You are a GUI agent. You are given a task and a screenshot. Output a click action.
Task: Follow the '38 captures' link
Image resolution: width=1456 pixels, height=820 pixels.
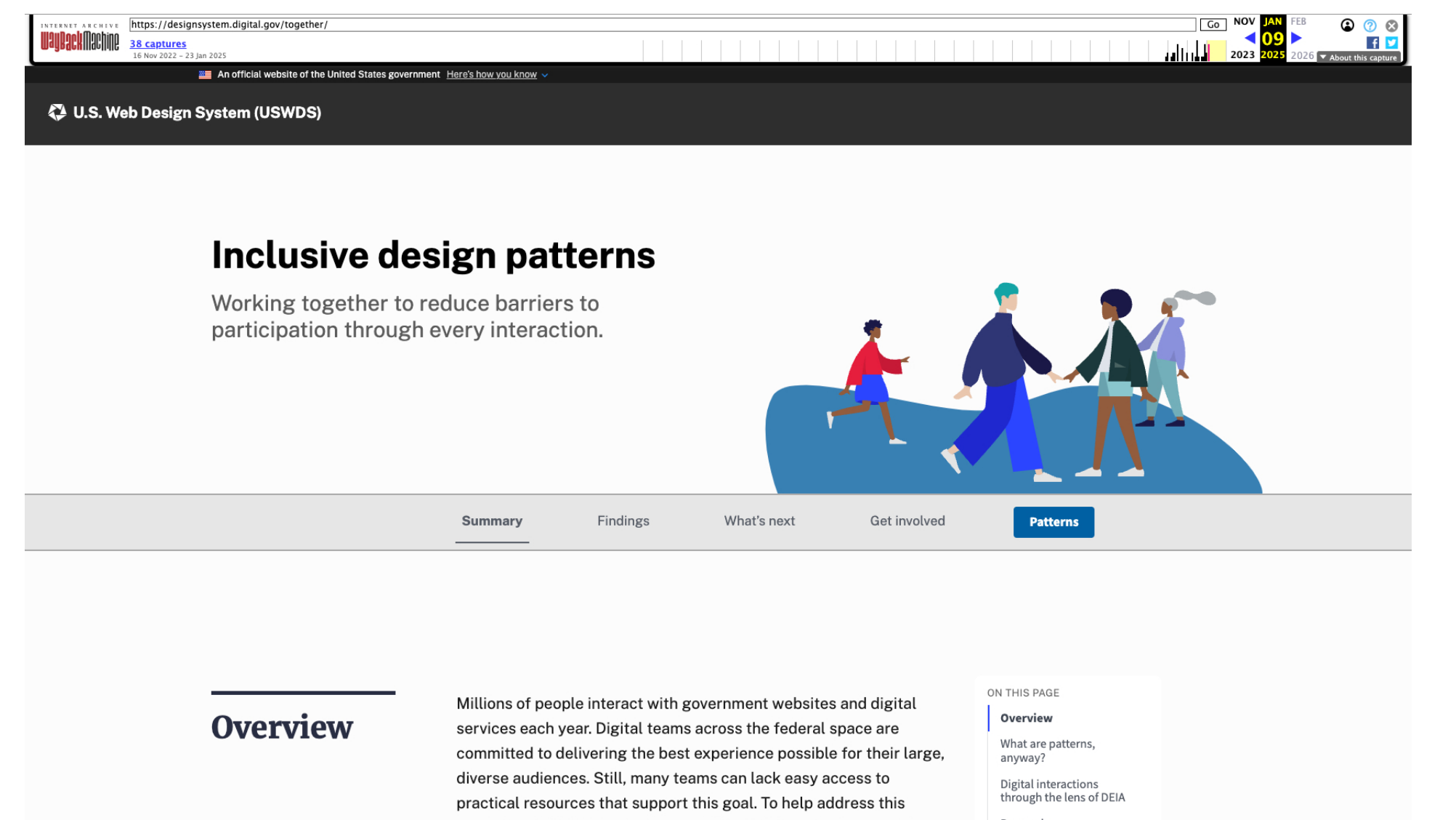tap(158, 44)
